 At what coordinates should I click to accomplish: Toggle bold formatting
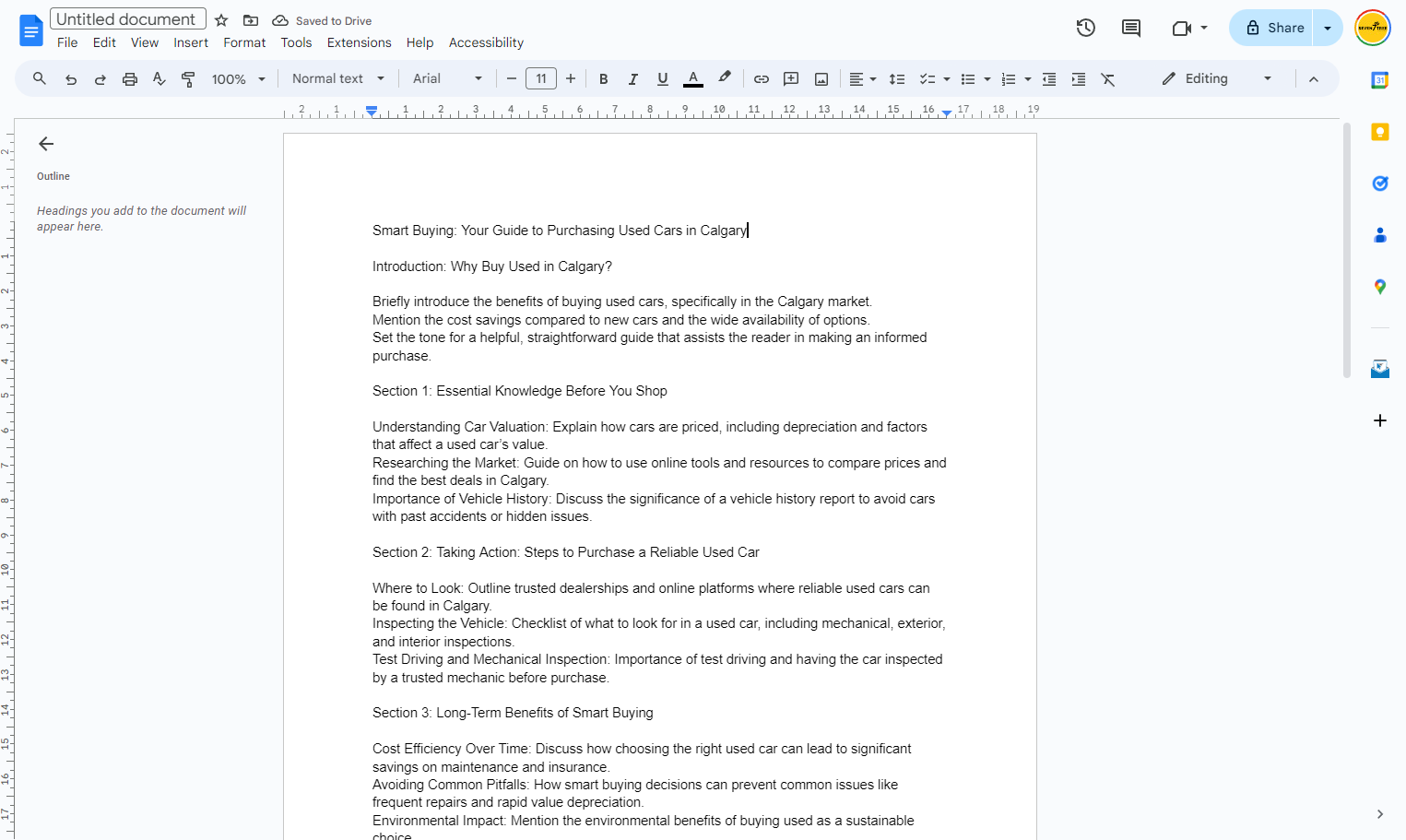tap(604, 79)
